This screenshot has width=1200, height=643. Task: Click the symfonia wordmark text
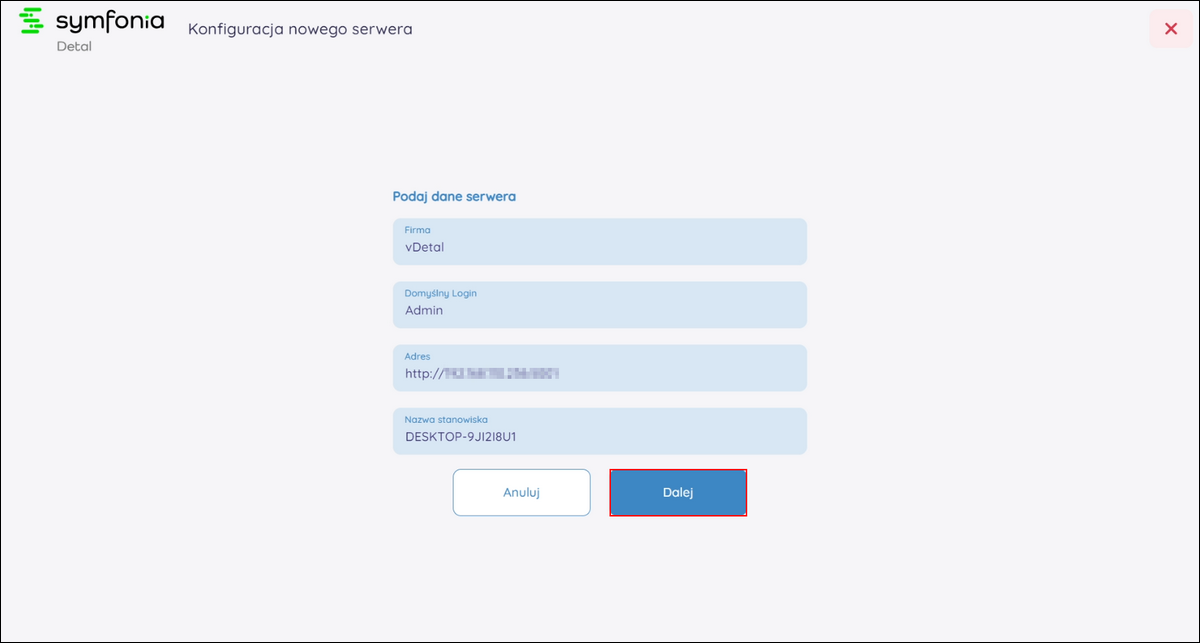point(110,20)
